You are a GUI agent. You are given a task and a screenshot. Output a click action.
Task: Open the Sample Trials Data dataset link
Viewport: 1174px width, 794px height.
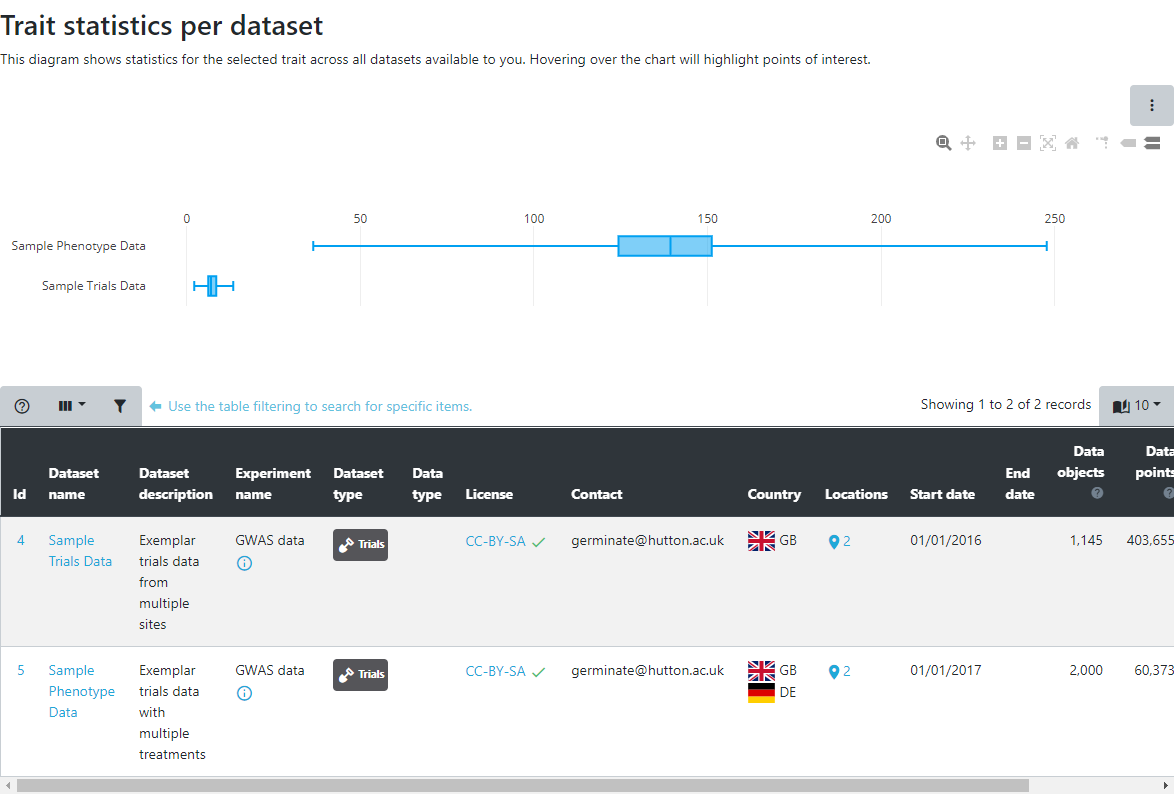coord(80,551)
